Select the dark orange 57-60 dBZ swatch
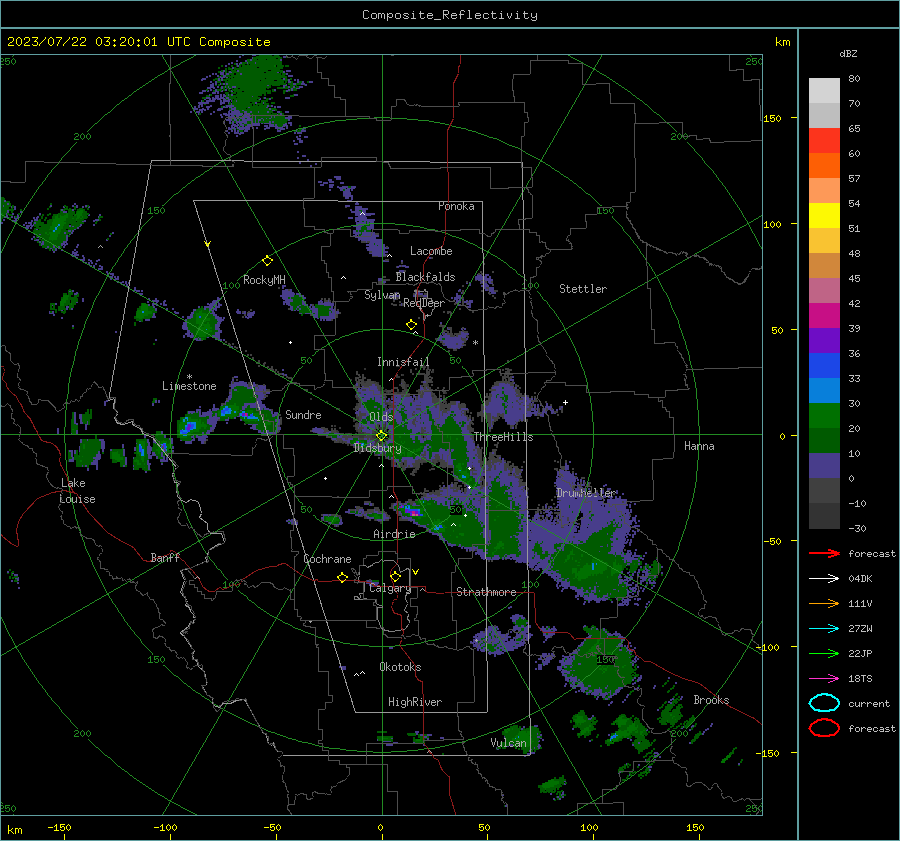The height and width of the screenshot is (841, 900). 824,166
